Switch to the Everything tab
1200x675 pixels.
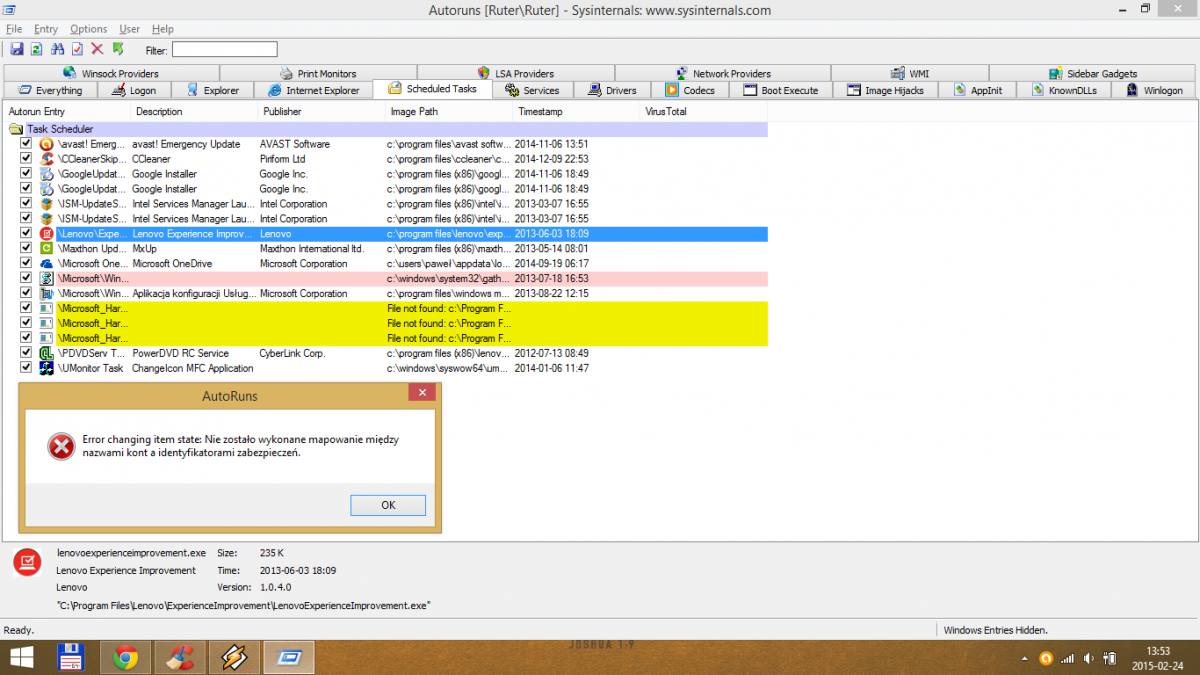(x=50, y=90)
